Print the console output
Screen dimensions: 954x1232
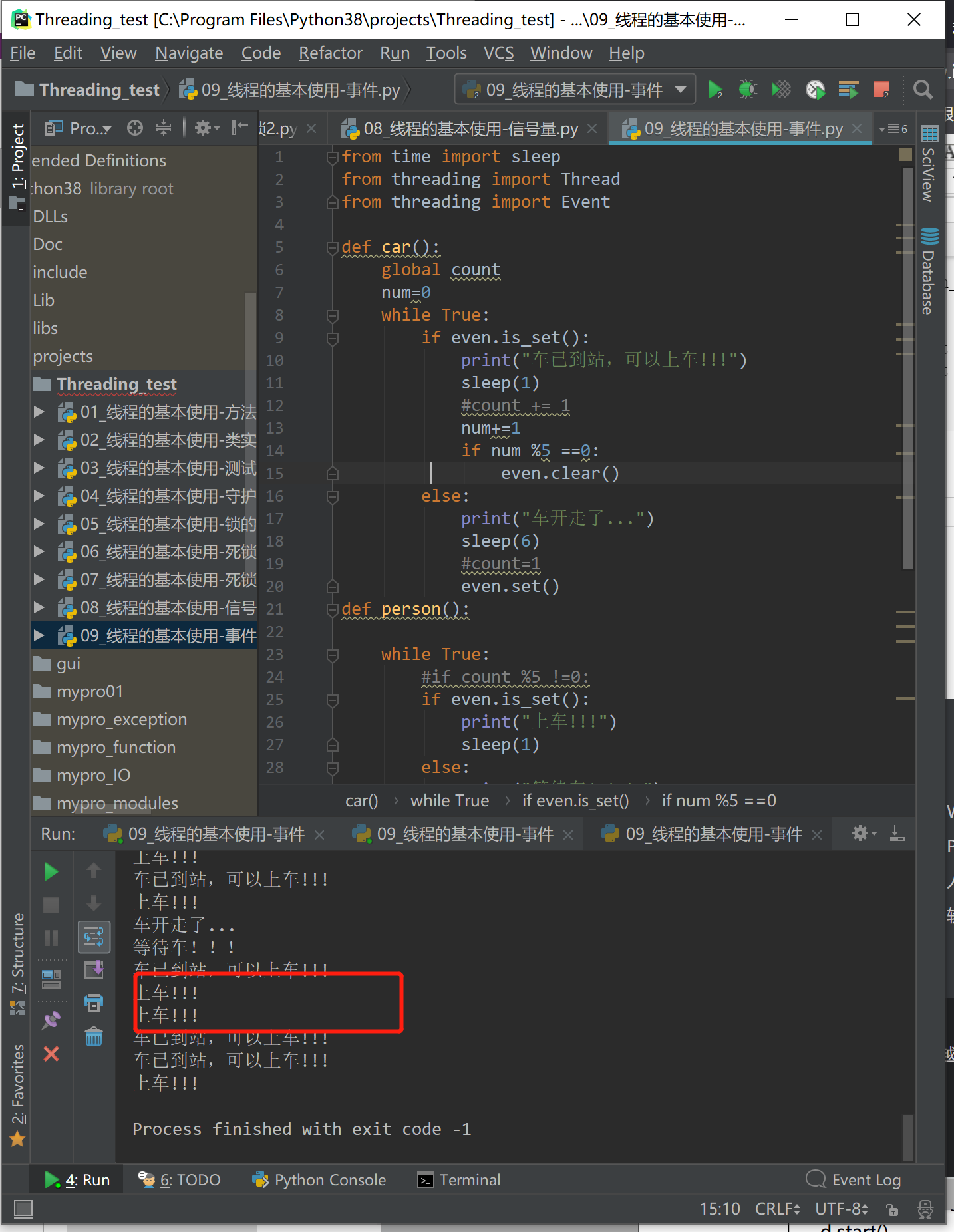pos(94,1003)
